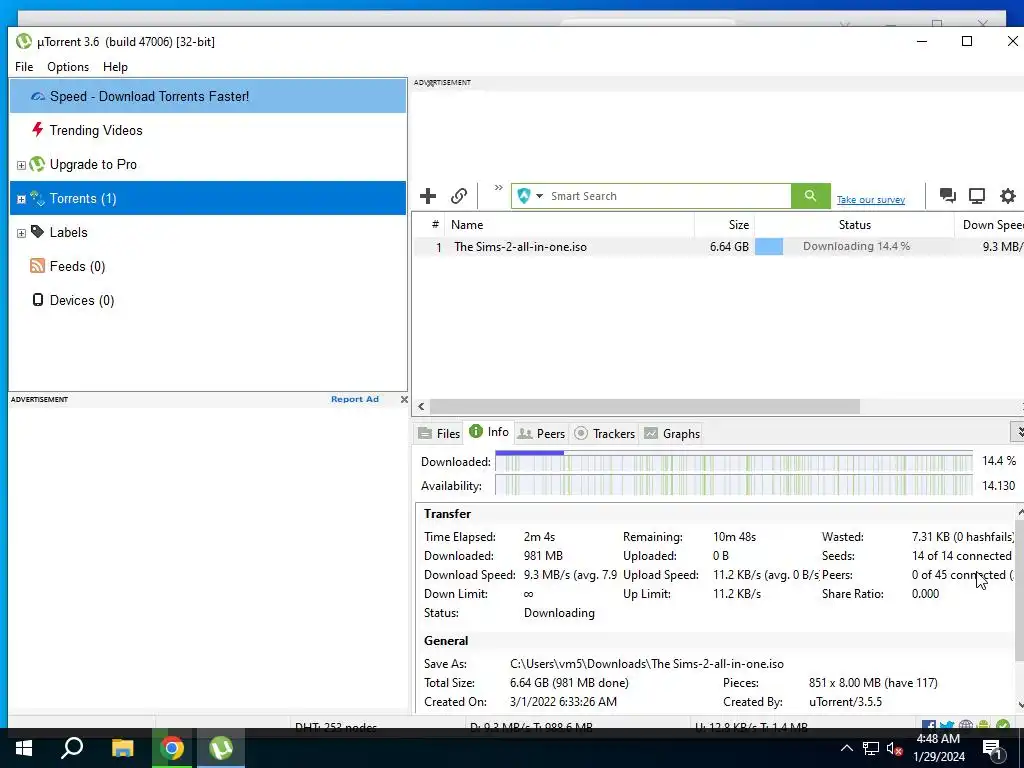Screen dimensions: 1024x768
Task: Select The Sims-2-all-in-one.iso torrent row
Action: [x=718, y=247]
